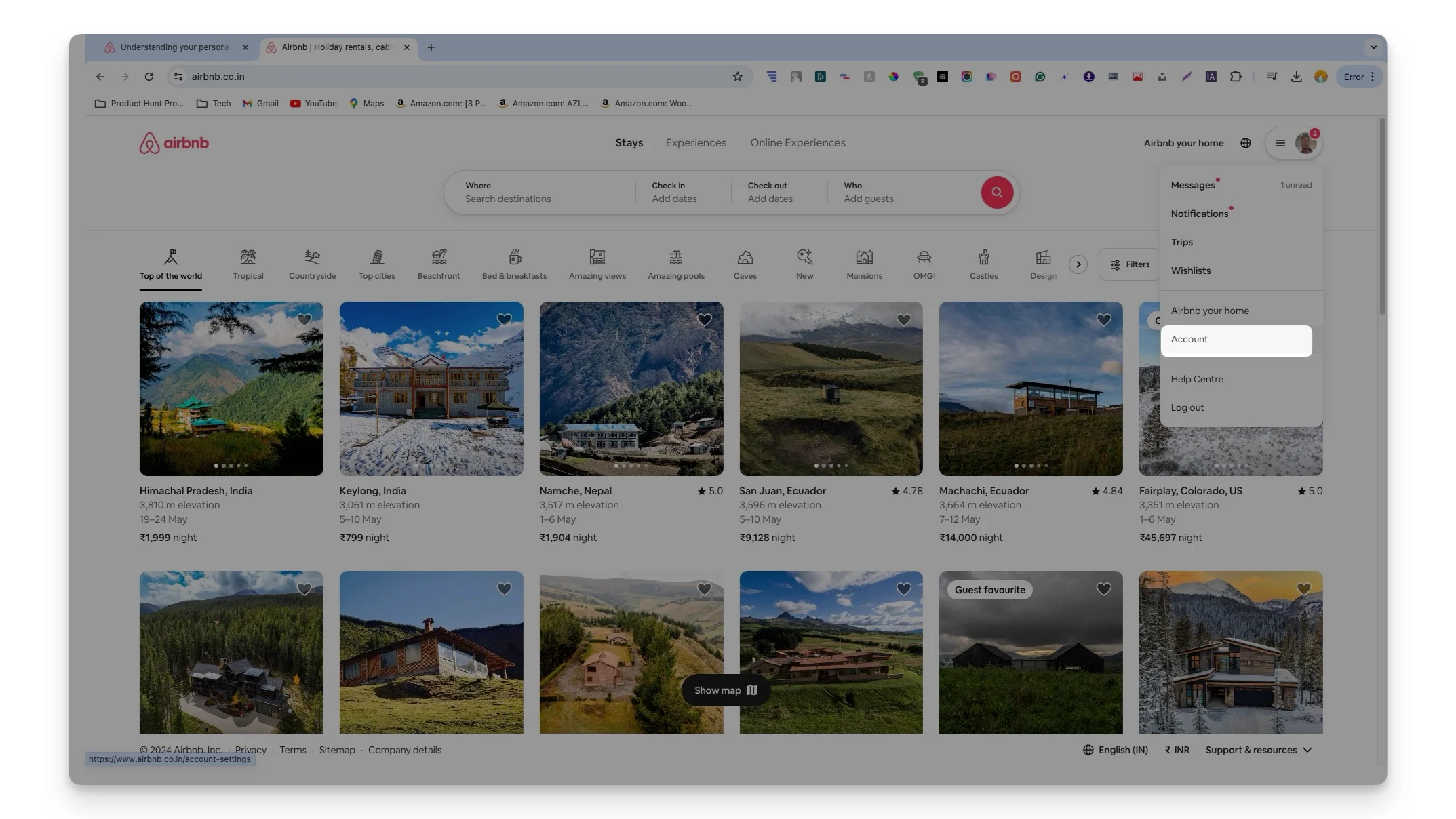The image size is (1456, 819).
Task: Open Chrome three-dot menu next to Error
Action: [1372, 77]
